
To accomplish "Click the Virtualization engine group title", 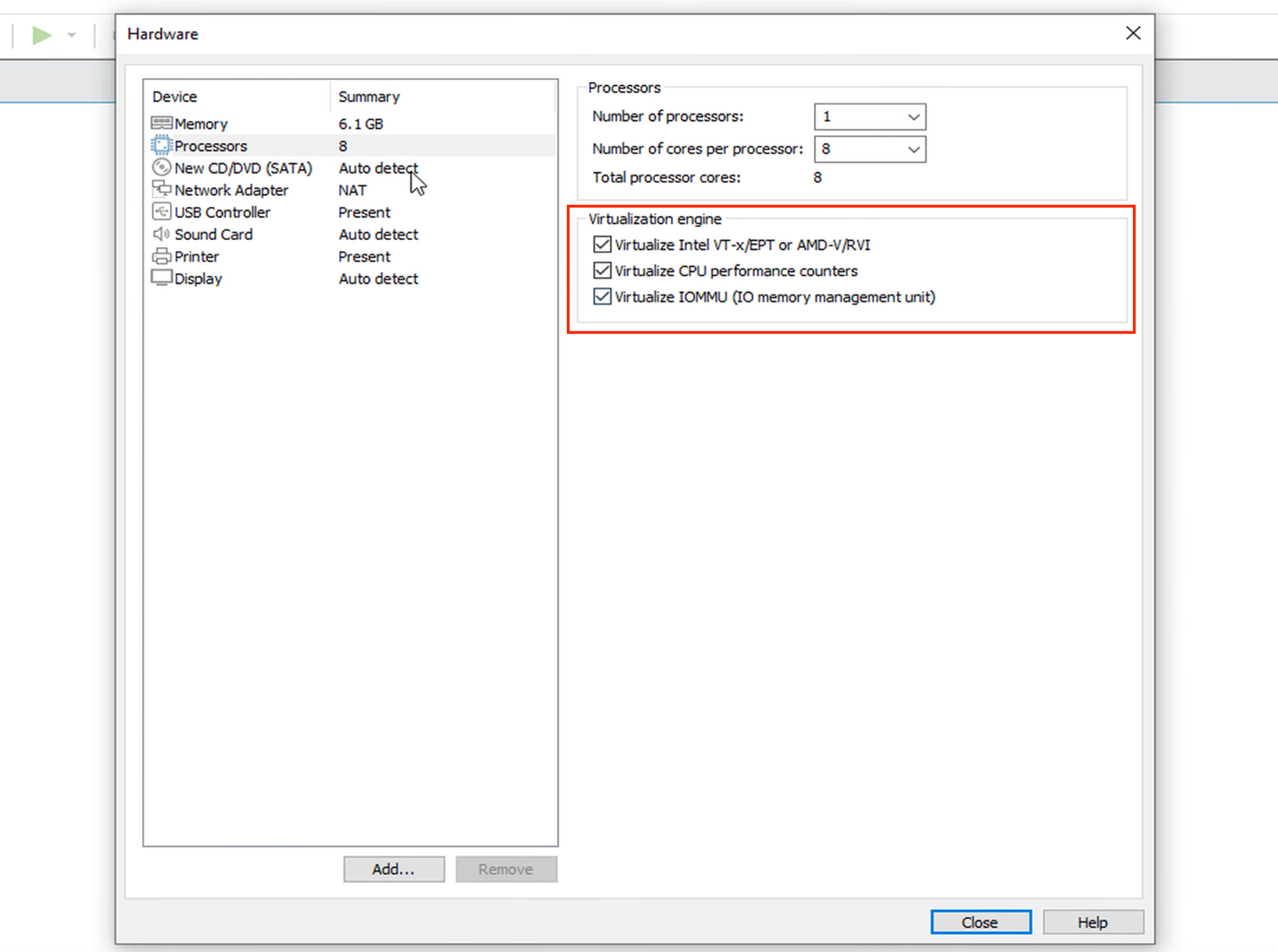I will (x=655, y=219).
